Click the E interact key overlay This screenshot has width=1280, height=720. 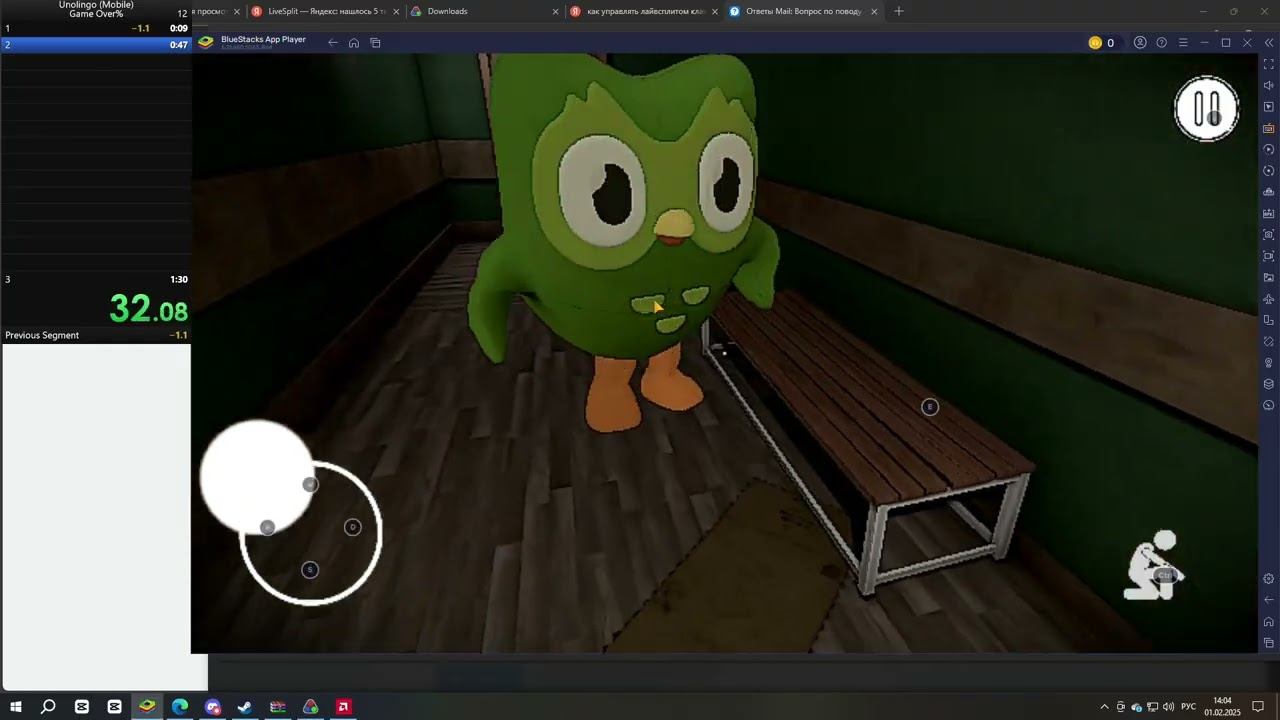point(930,407)
